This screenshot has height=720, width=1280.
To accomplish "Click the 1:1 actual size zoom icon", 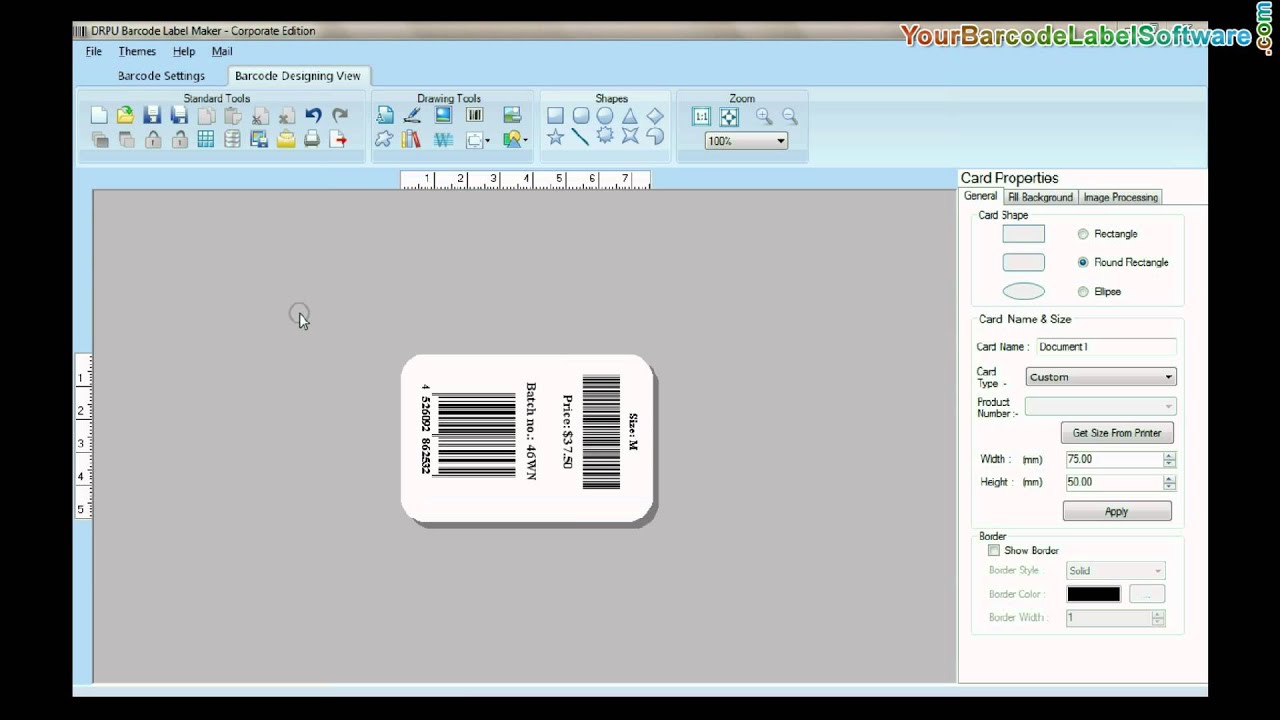I will coord(701,117).
